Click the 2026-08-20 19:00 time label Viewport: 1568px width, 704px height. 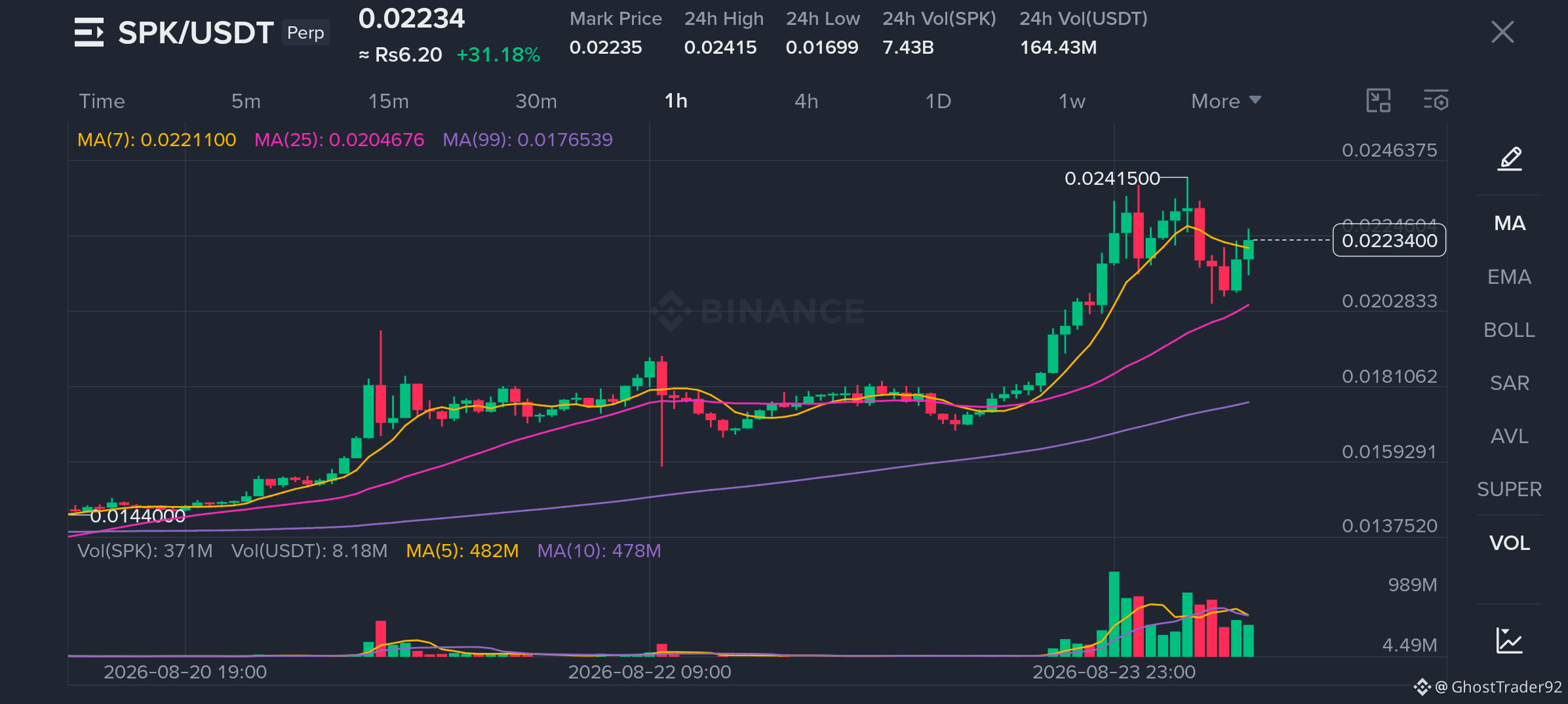pos(185,672)
